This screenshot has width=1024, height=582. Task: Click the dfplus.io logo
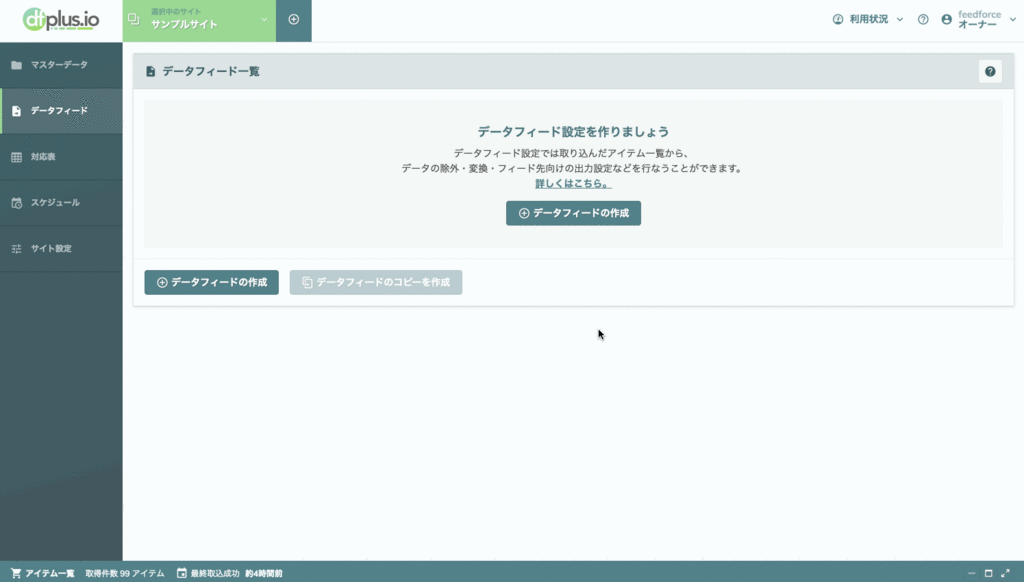61,20
